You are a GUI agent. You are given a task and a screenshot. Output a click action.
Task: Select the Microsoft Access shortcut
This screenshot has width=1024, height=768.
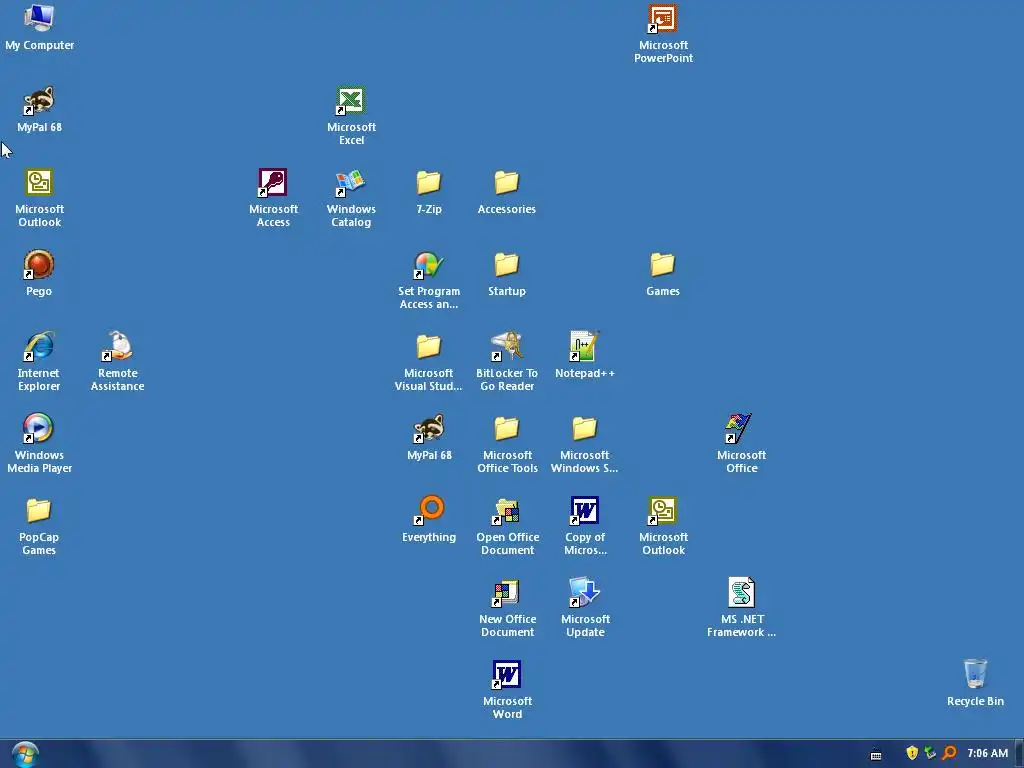[x=273, y=198]
